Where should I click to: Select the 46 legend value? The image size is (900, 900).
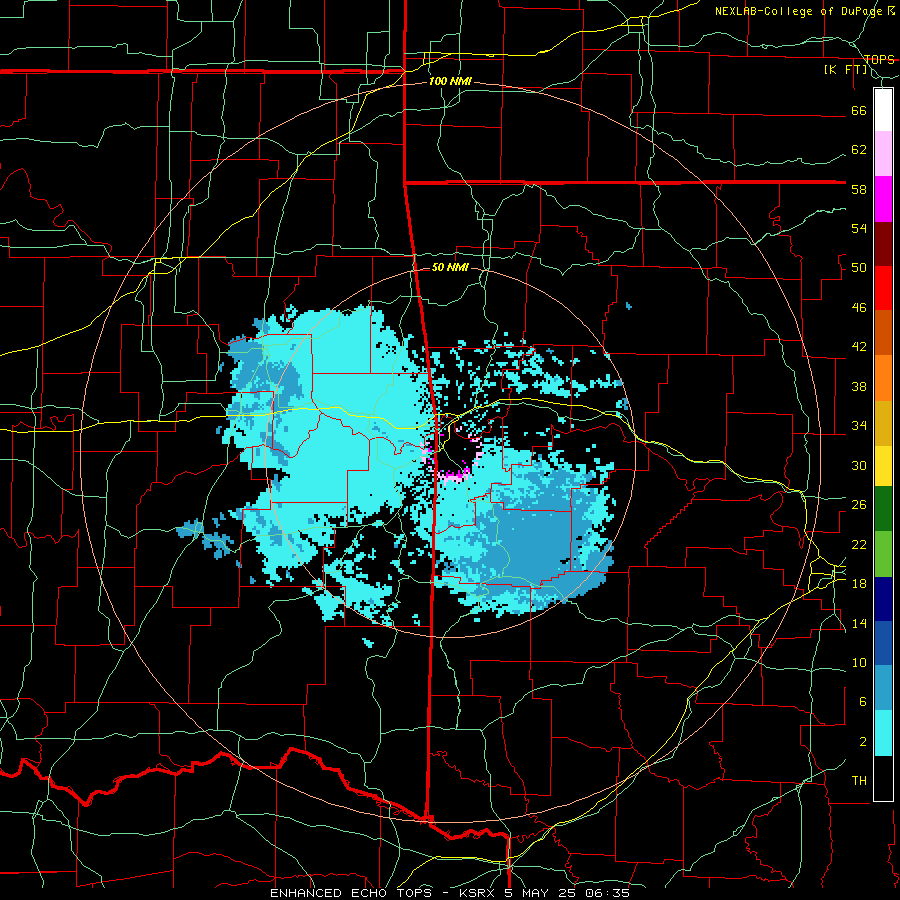859,307
